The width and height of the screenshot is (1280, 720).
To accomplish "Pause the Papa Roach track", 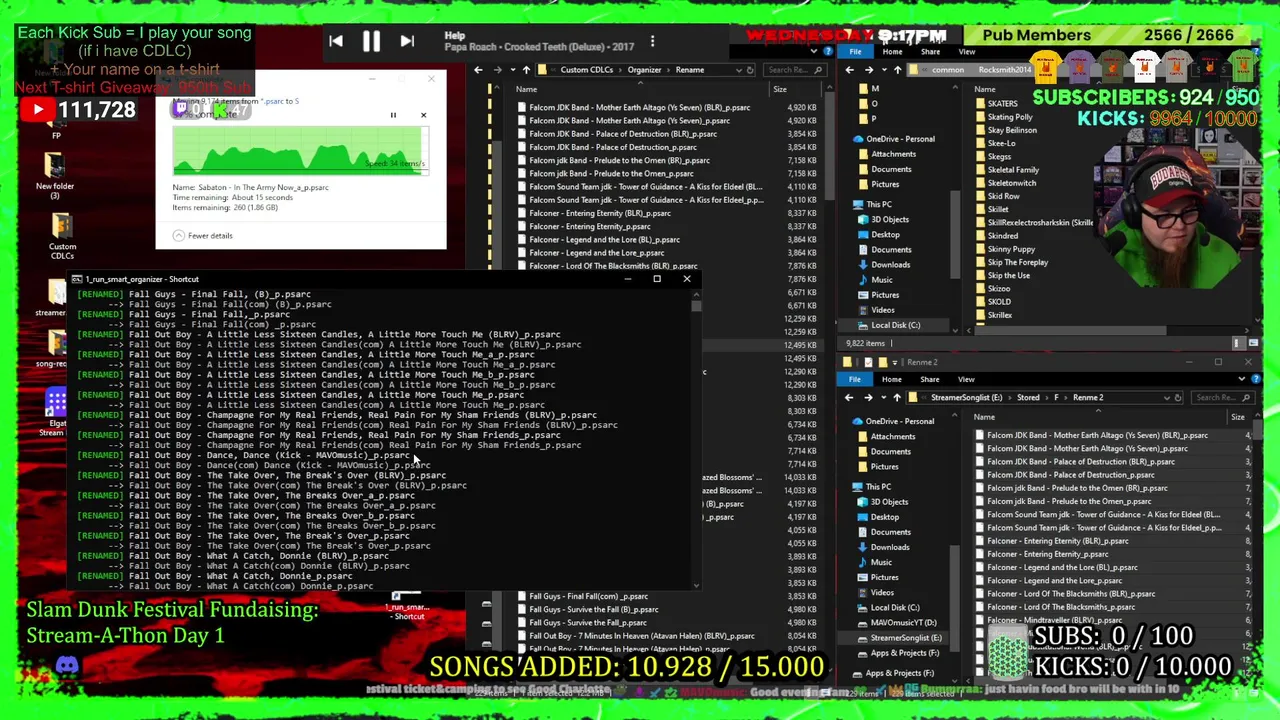I will 371,42.
